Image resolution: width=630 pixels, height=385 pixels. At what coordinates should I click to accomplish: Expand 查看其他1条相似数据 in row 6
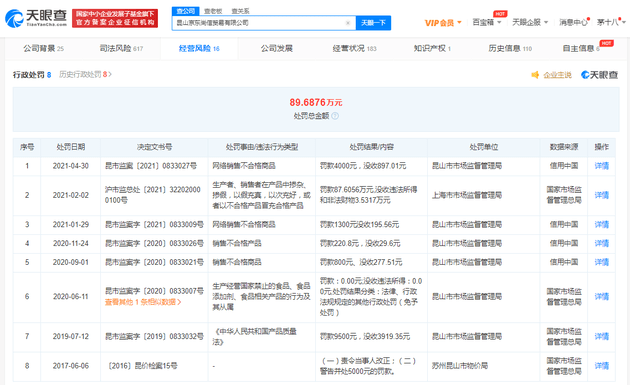pyautogui.click(x=143, y=302)
